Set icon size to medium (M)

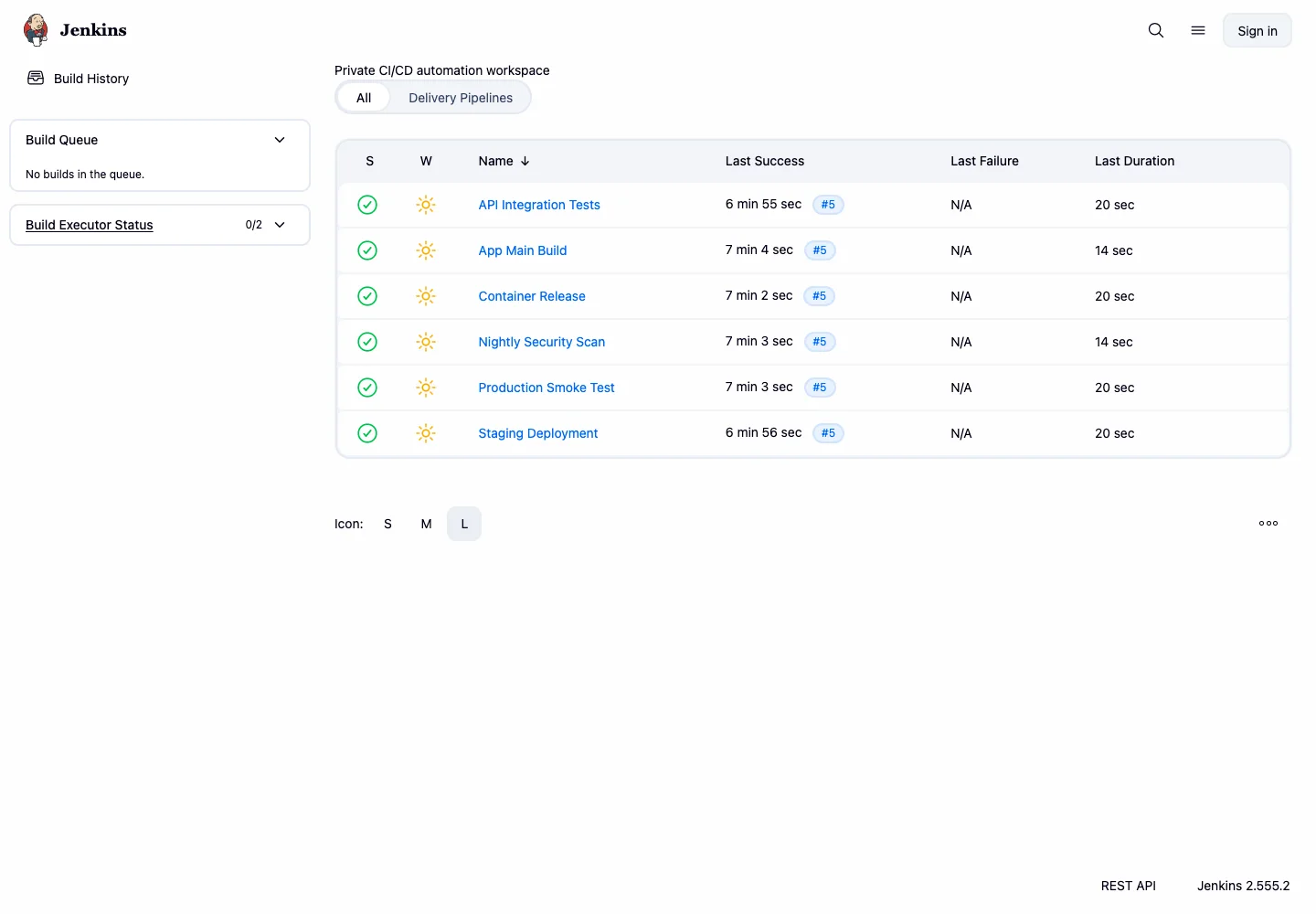pyautogui.click(x=426, y=524)
